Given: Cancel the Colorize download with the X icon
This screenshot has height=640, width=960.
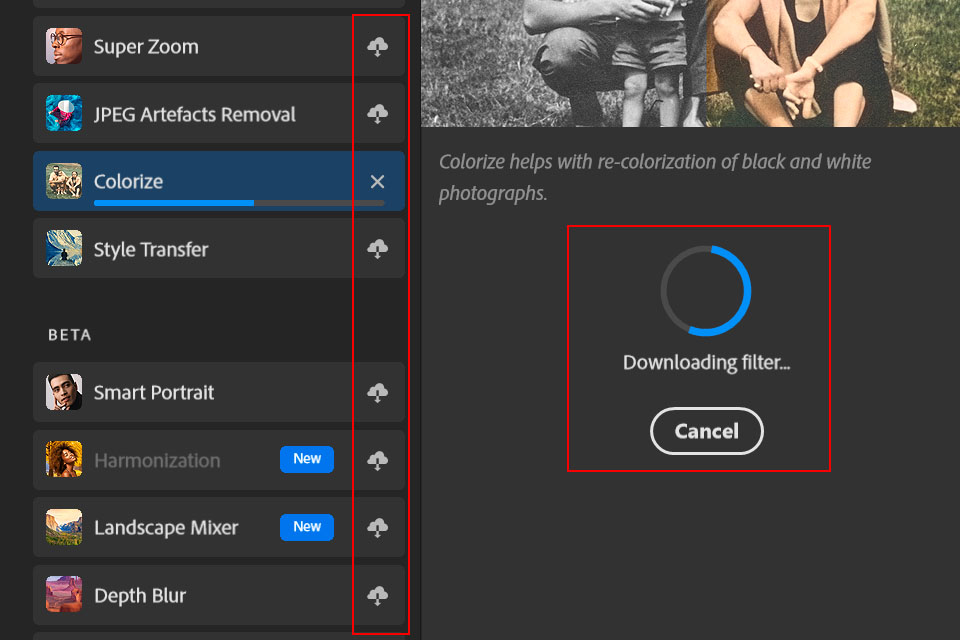Looking at the screenshot, I should point(378,181).
